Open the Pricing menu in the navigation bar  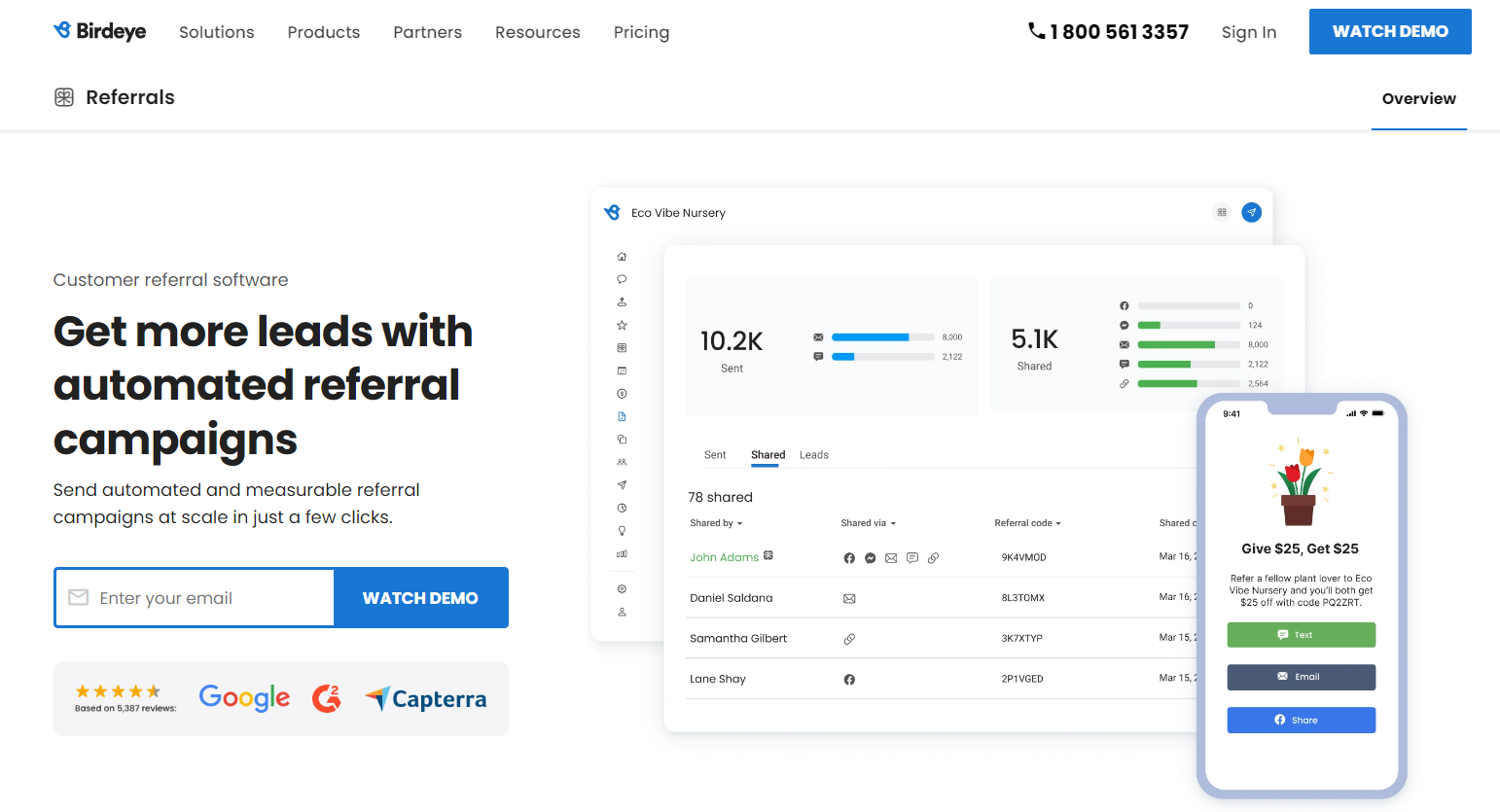(x=641, y=32)
